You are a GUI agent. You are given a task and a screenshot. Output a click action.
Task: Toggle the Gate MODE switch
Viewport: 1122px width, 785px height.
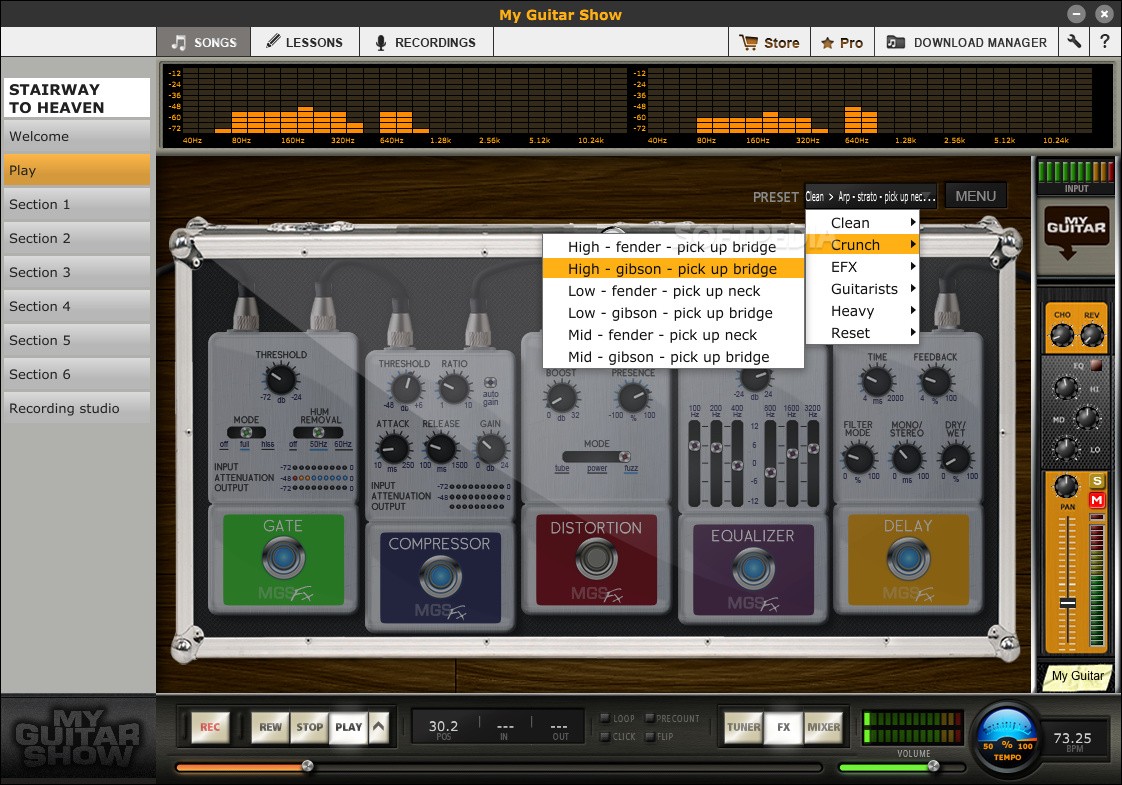pyautogui.click(x=246, y=432)
